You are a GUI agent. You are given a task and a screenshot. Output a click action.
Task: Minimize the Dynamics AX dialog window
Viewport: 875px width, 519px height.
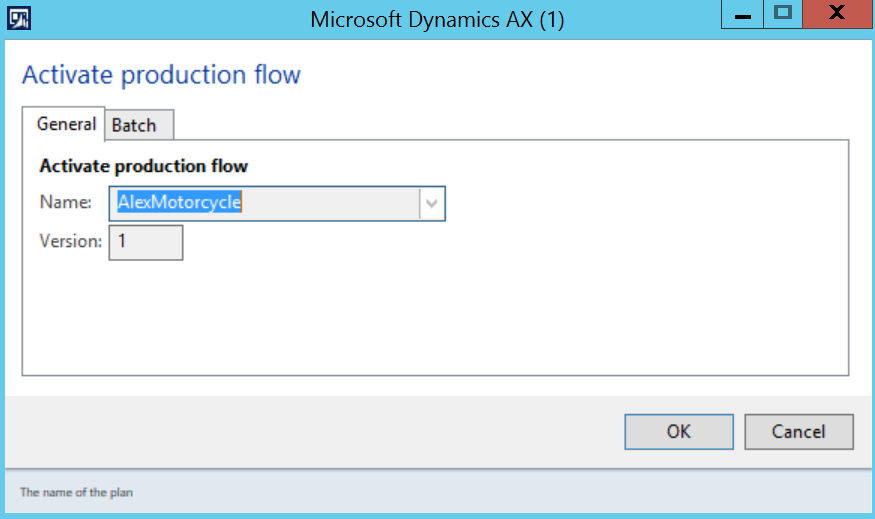pyautogui.click(x=743, y=14)
